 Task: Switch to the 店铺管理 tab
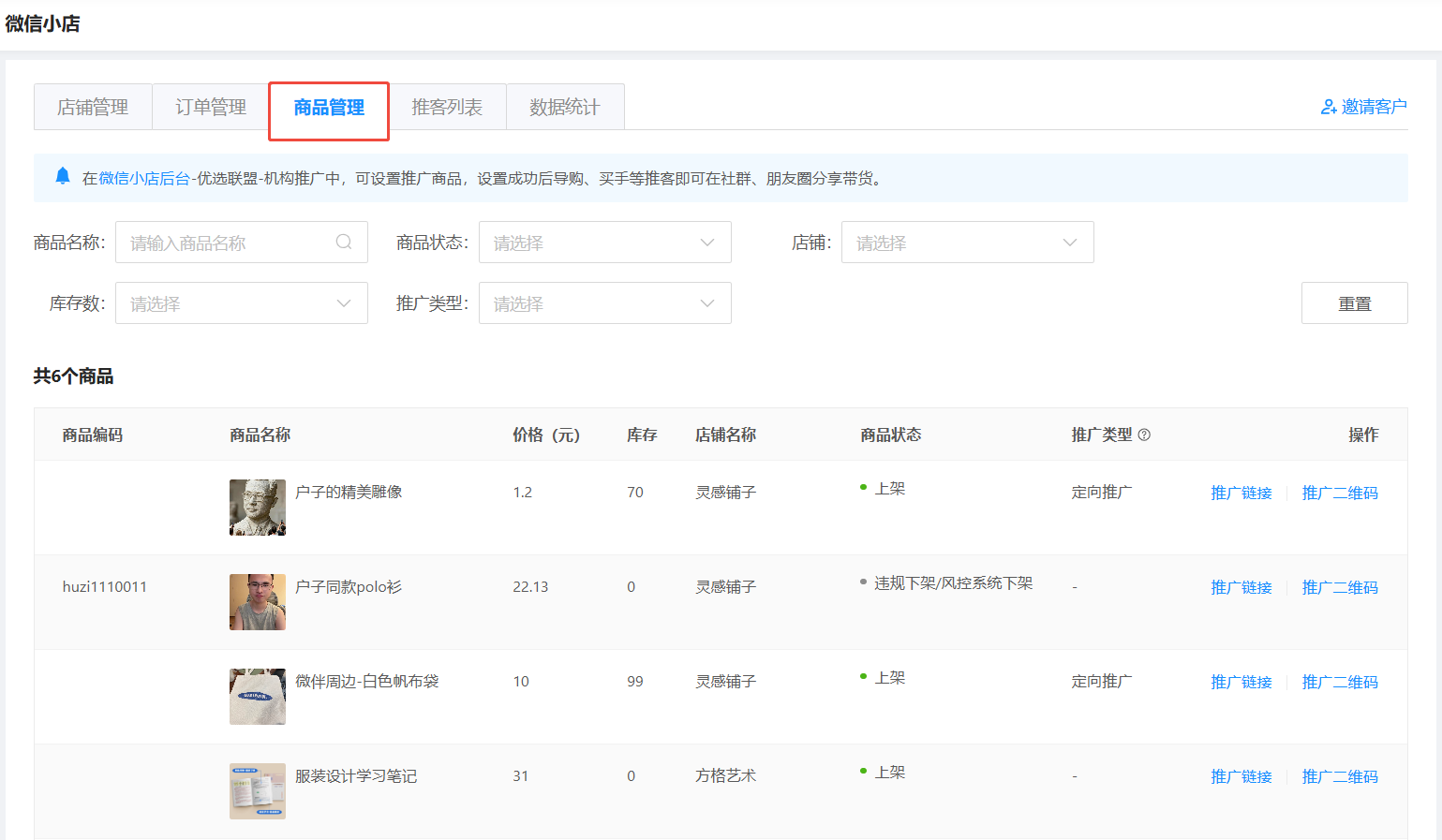pos(93,107)
